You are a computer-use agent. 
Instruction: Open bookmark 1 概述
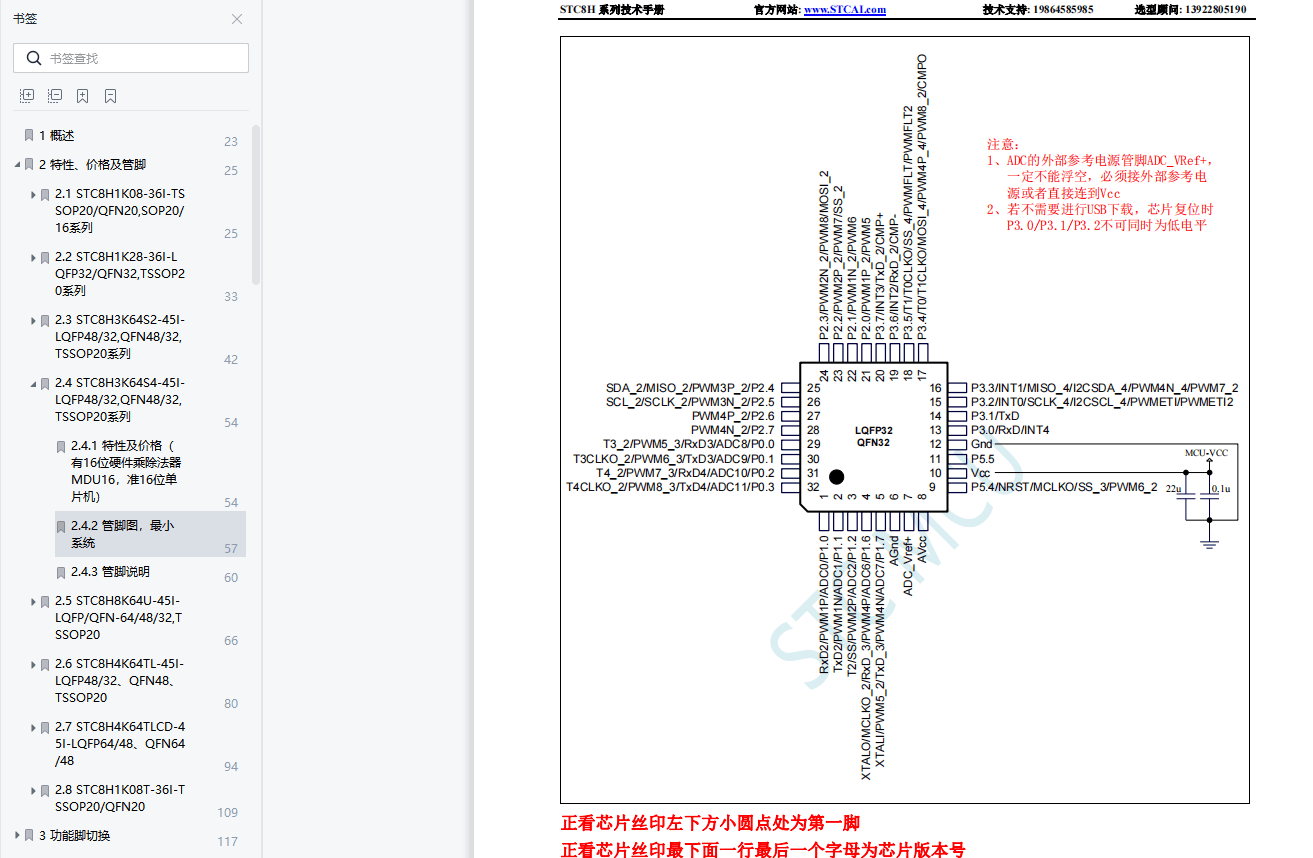pyautogui.click(x=56, y=135)
